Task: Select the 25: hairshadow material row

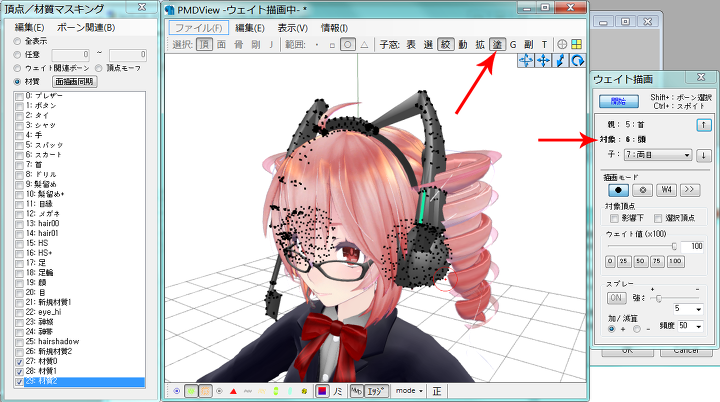Action: coord(80,342)
